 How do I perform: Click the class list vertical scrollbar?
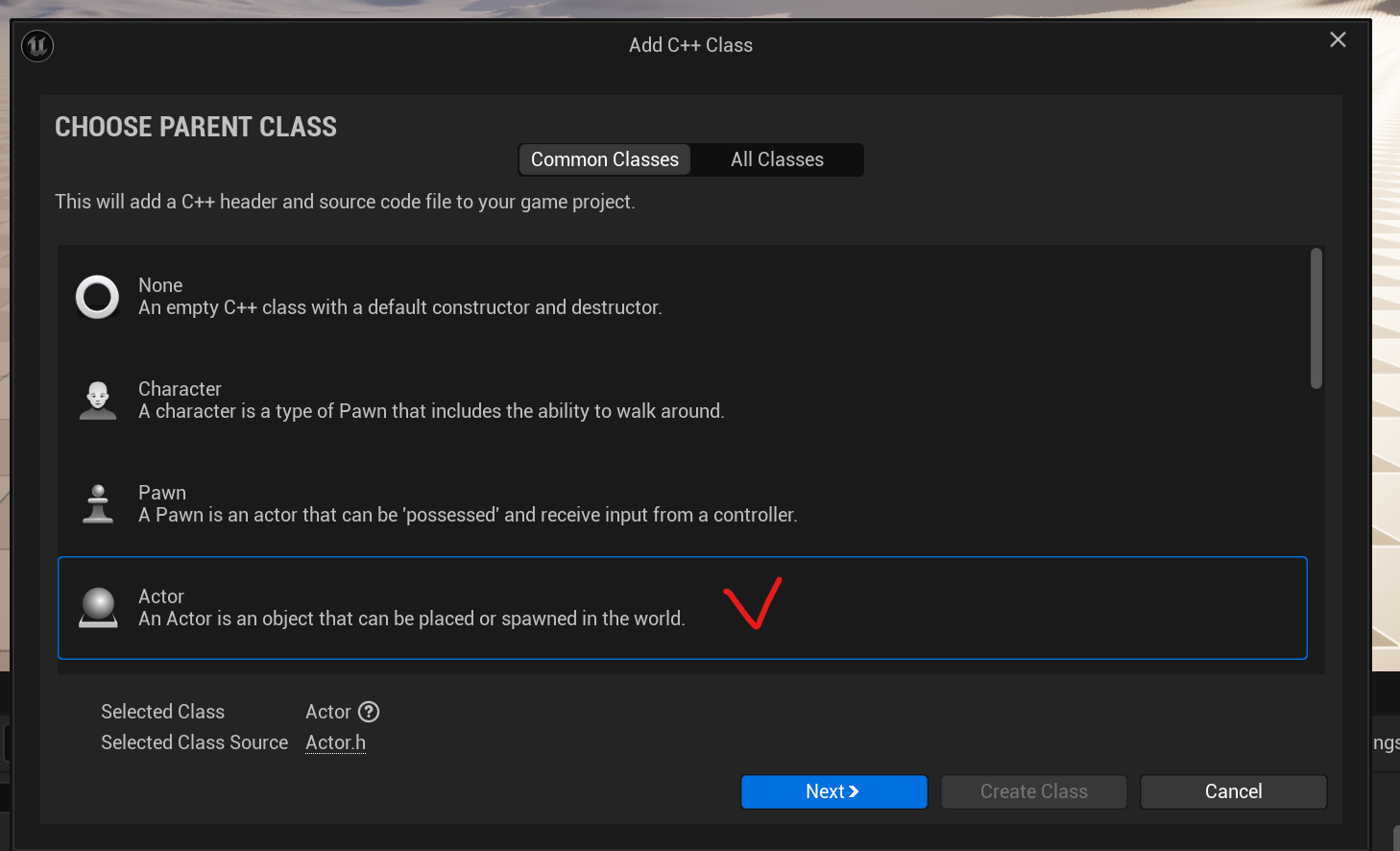[1316, 319]
